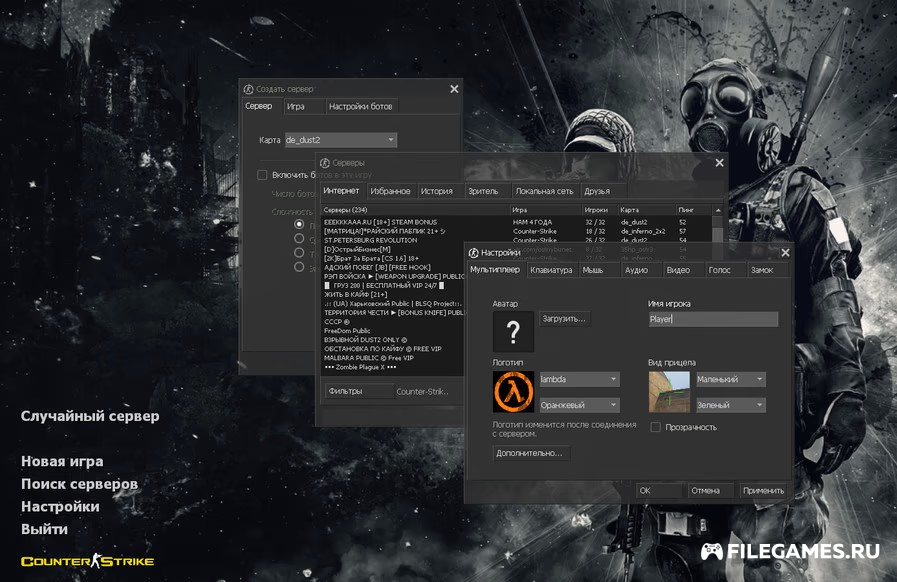Sort servers by the Игроки column header
Viewport: 897px width, 582px height.
click(600, 210)
